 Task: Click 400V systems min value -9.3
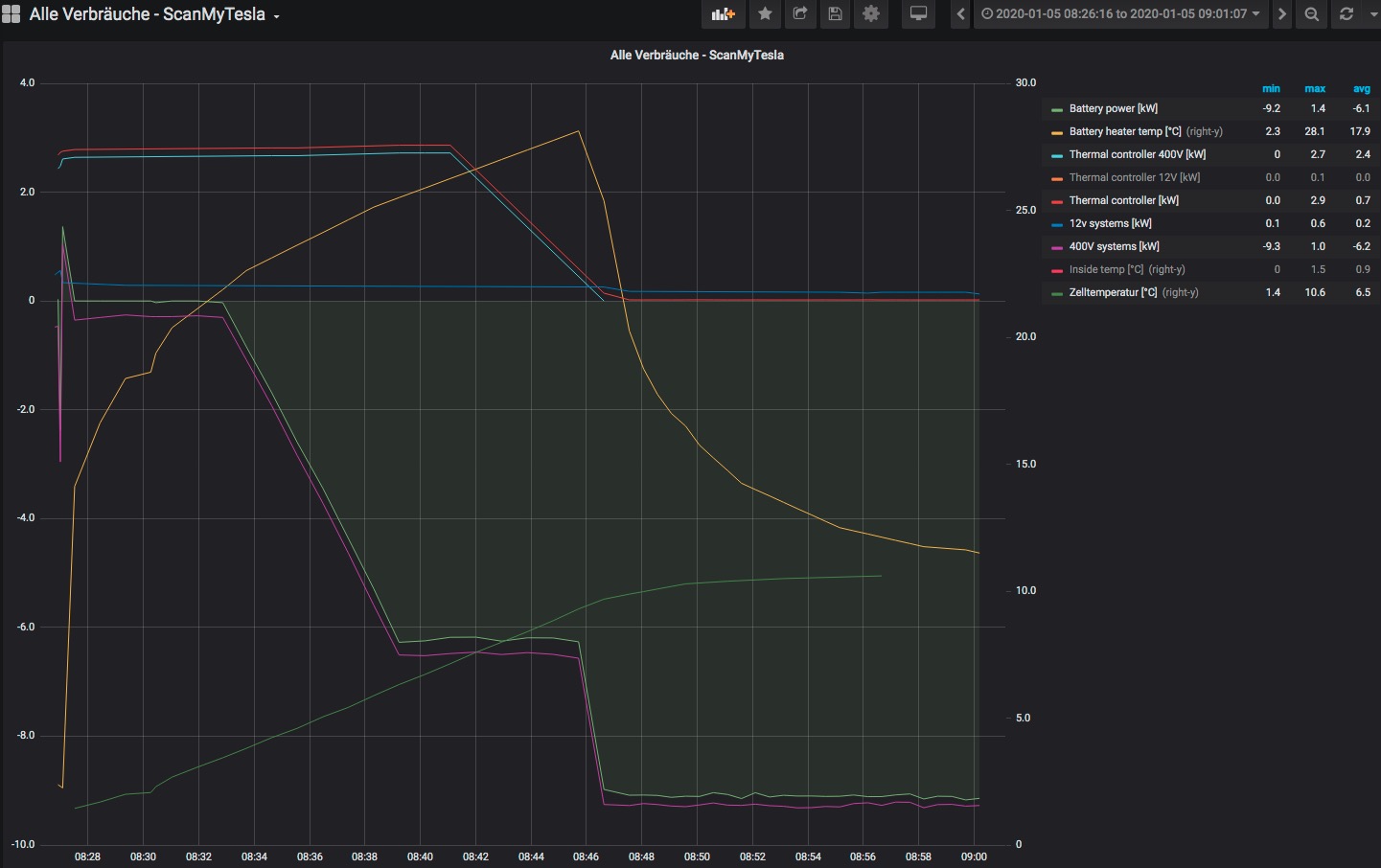click(x=1272, y=247)
